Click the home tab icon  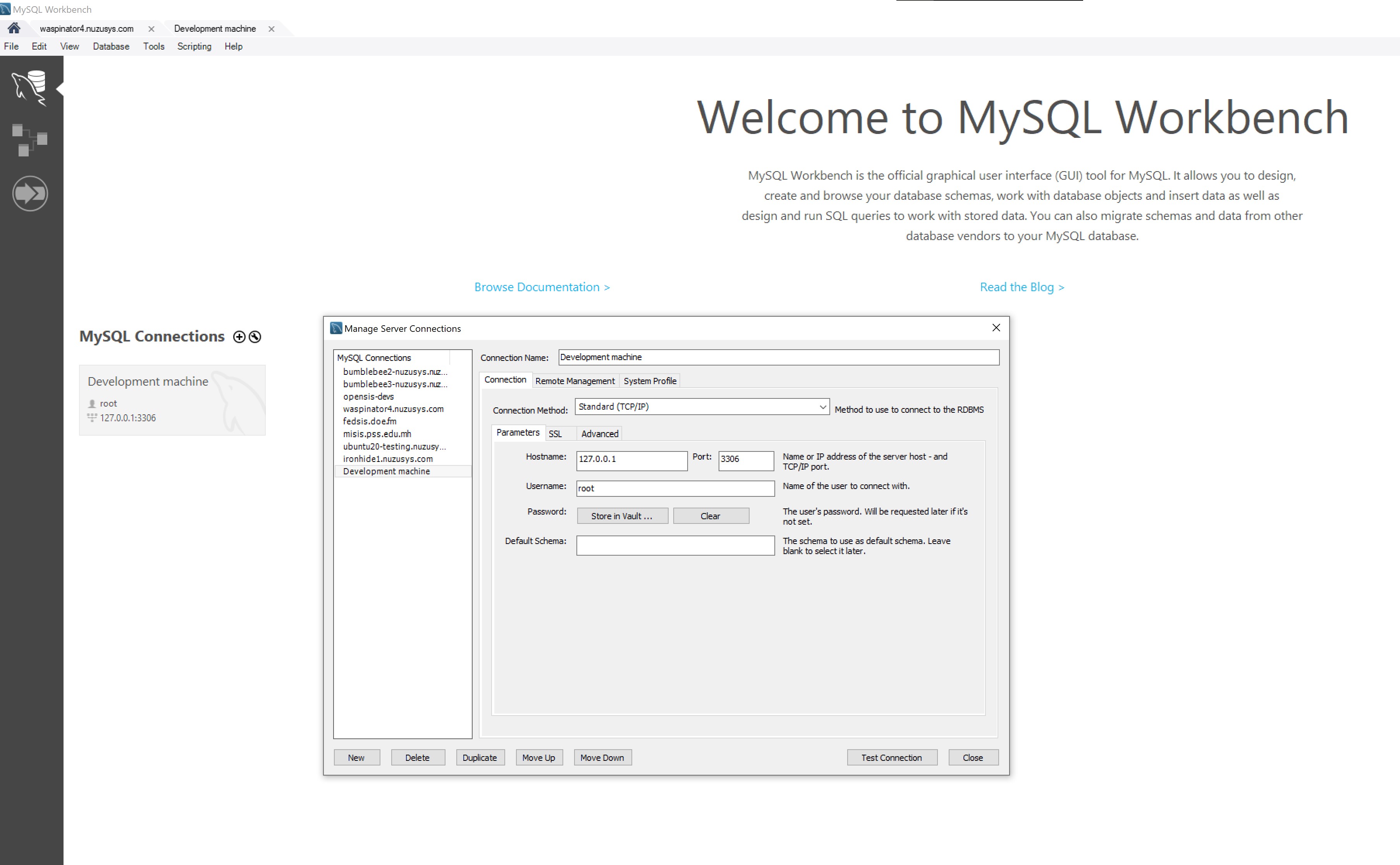click(x=14, y=28)
